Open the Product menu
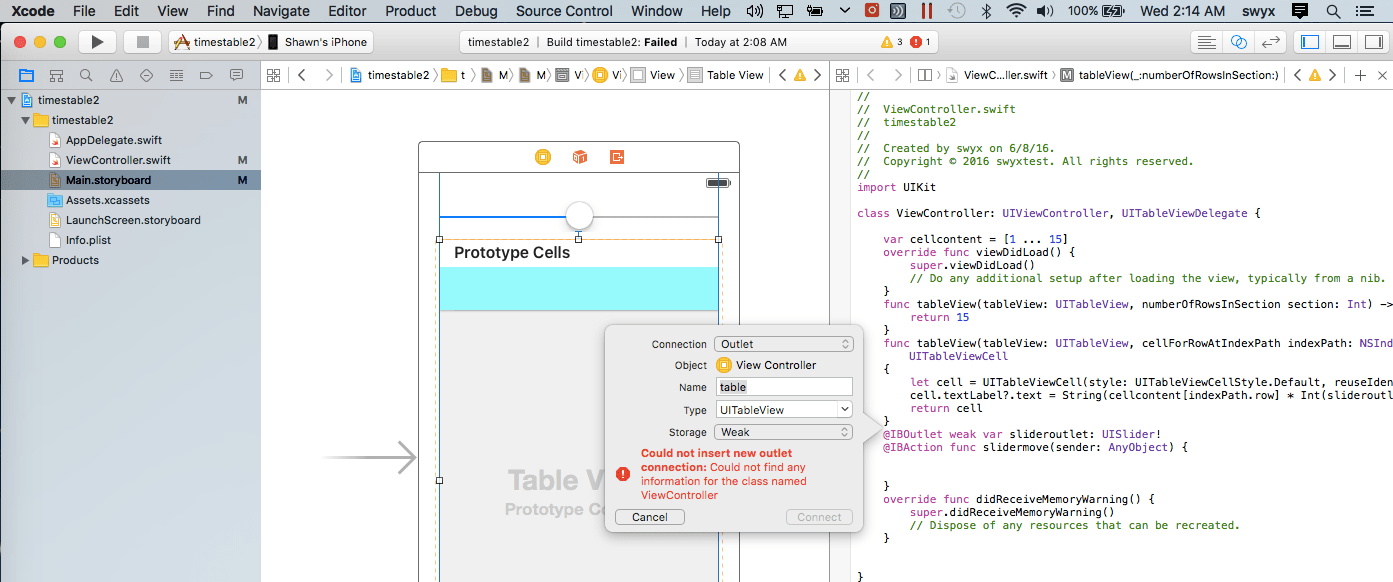The height and width of the screenshot is (582, 1393). coord(410,11)
